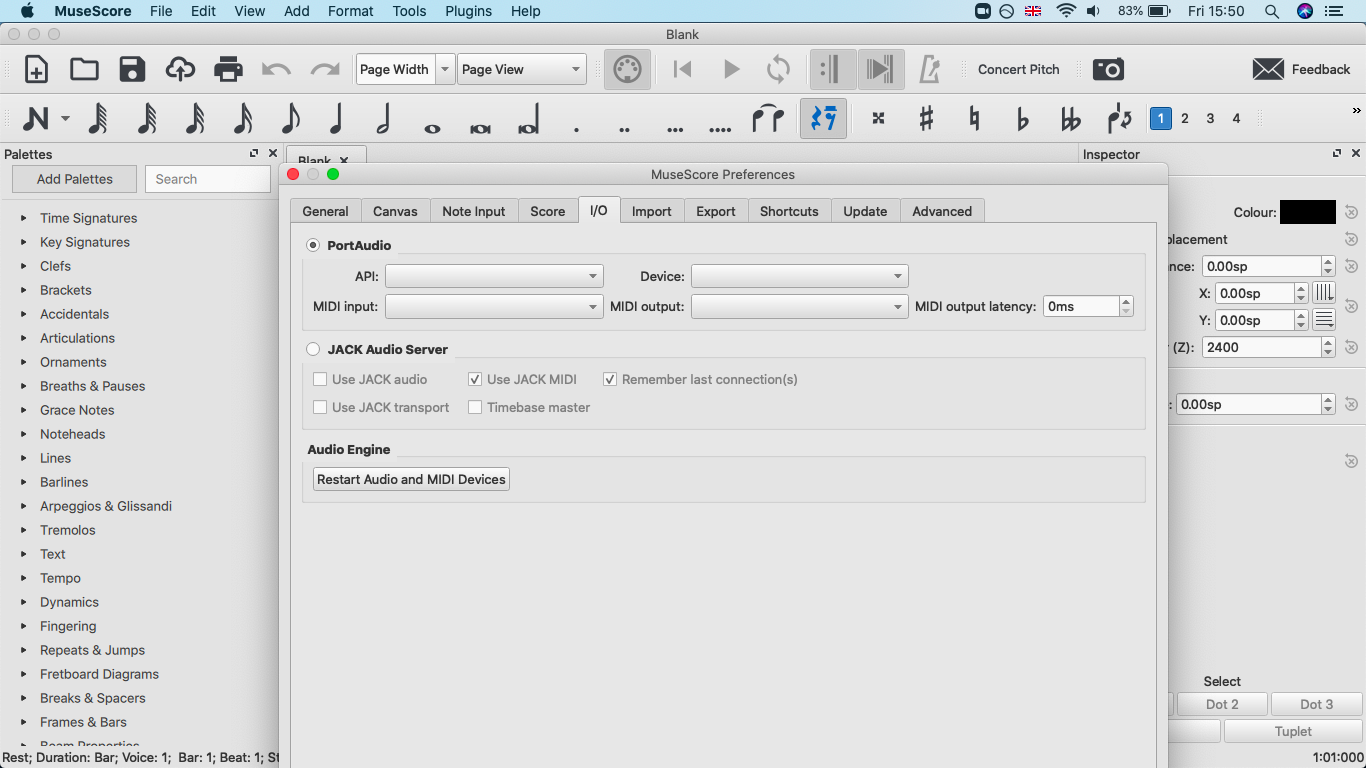Toggle MIDI input icon in toolbar
The width and height of the screenshot is (1366, 768).
pyautogui.click(x=627, y=70)
